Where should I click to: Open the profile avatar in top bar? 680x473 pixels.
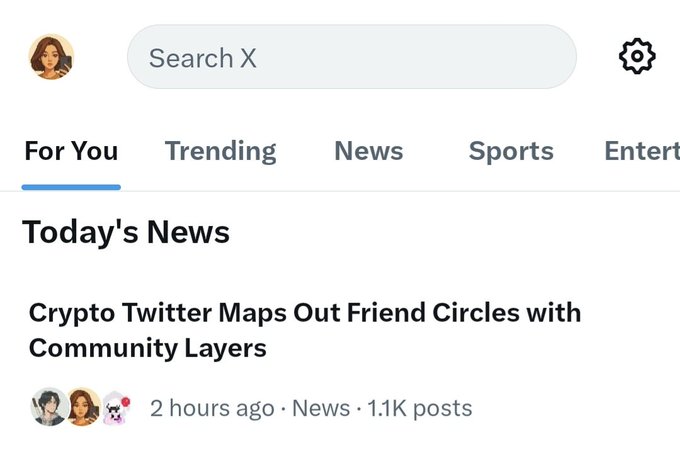pos(51,57)
